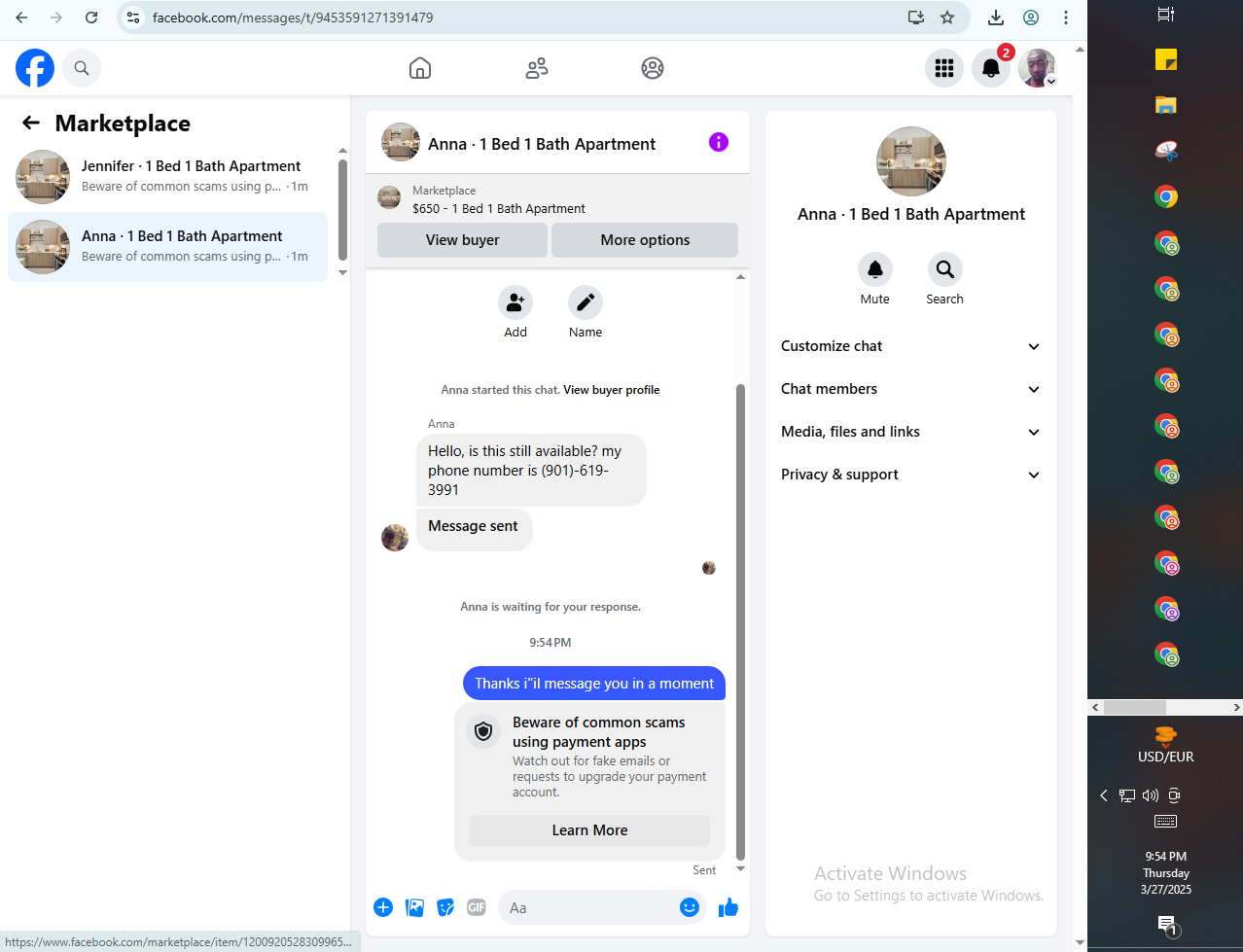Click chat messages vertical scrollbar
Image resolution: width=1243 pixels, height=952 pixels.
(x=740, y=622)
